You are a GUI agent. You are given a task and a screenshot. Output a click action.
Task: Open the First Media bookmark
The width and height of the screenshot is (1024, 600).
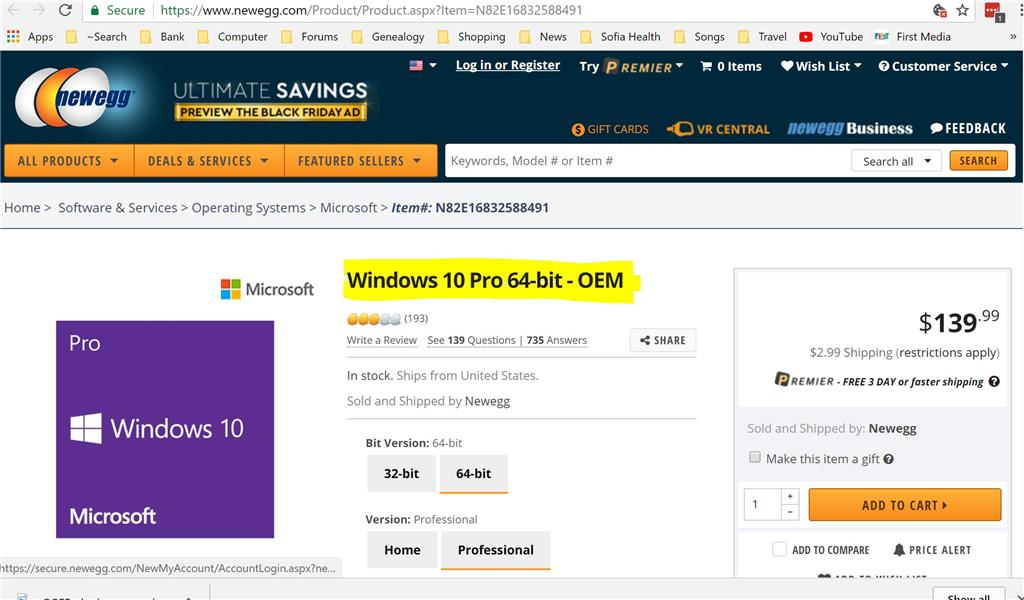[x=912, y=37]
